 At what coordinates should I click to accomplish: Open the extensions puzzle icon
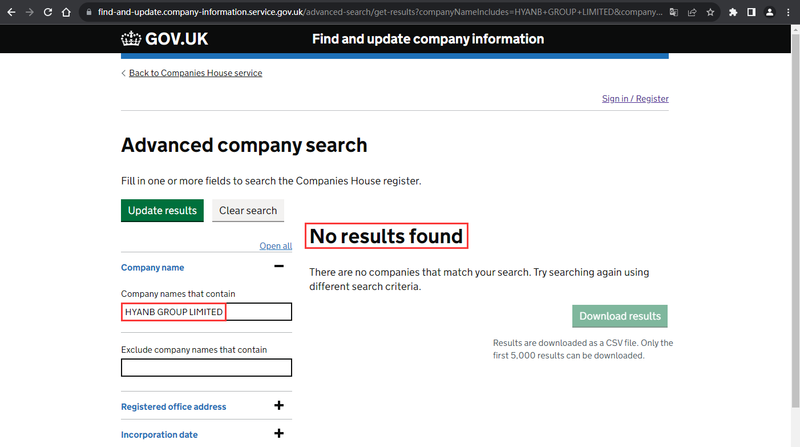point(733,12)
